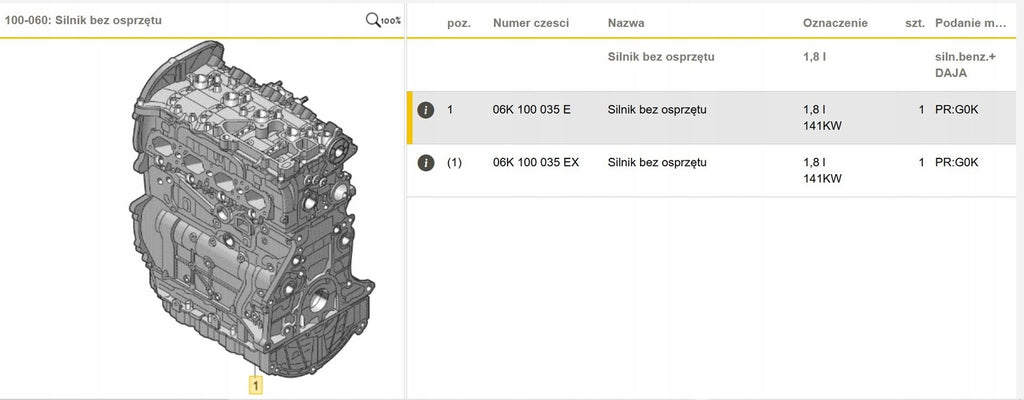Click position (1) in the second part row
The height and width of the screenshot is (400, 1024).
click(x=454, y=162)
